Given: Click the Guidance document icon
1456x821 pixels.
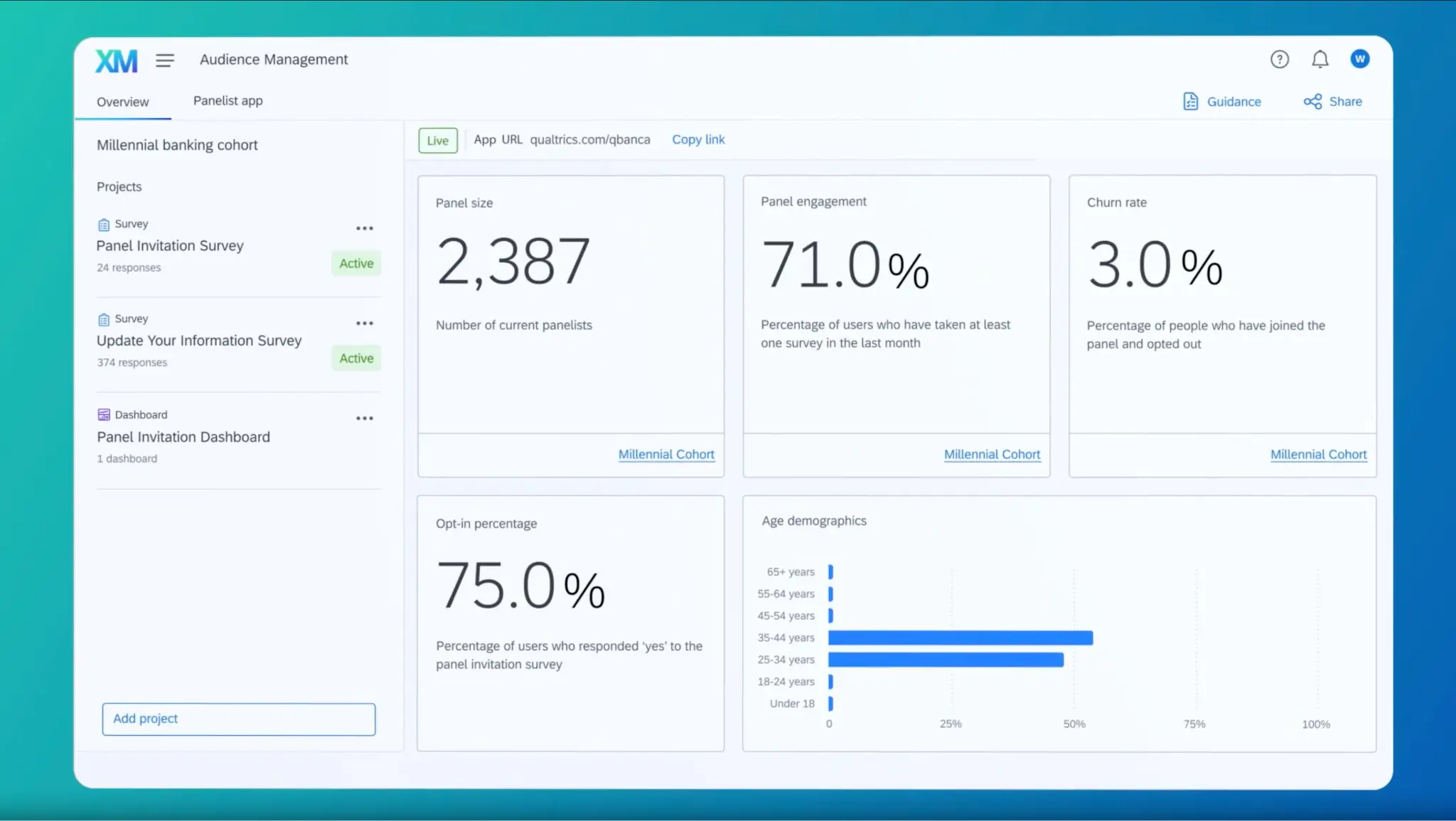Looking at the screenshot, I should 1191,102.
